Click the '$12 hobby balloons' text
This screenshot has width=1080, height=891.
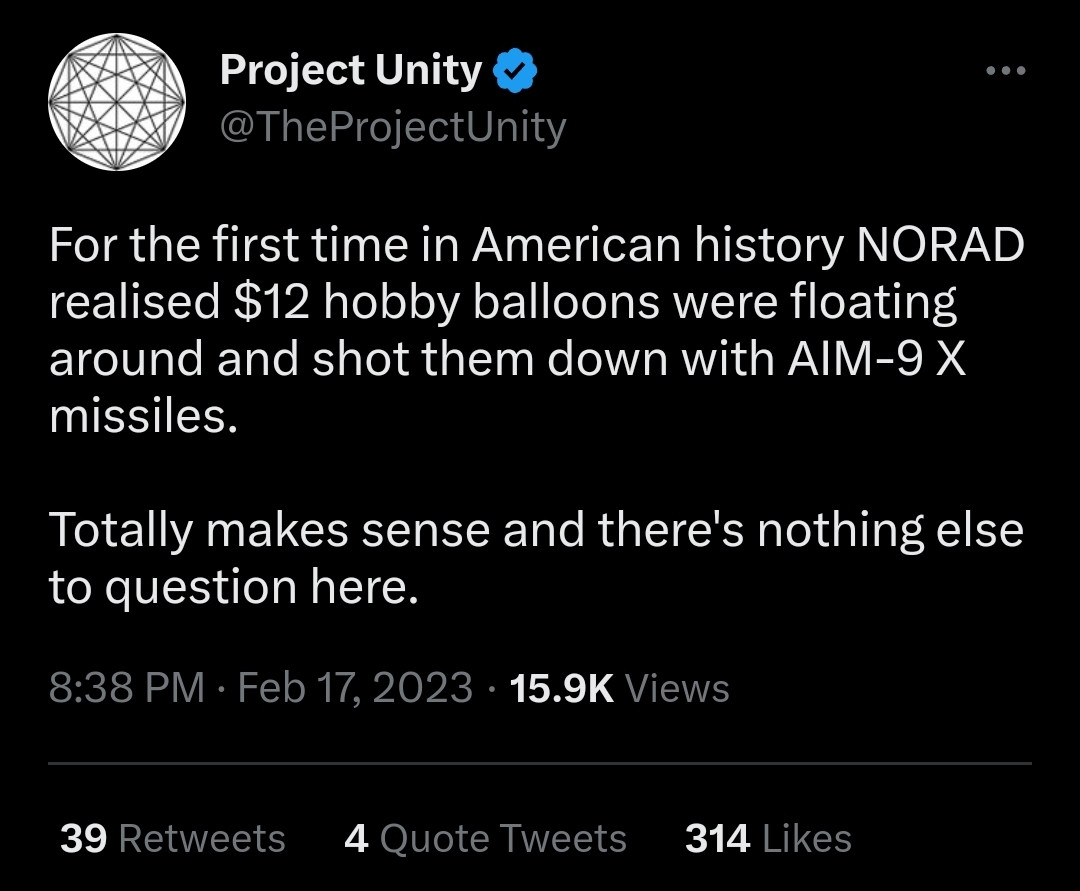click(447, 302)
